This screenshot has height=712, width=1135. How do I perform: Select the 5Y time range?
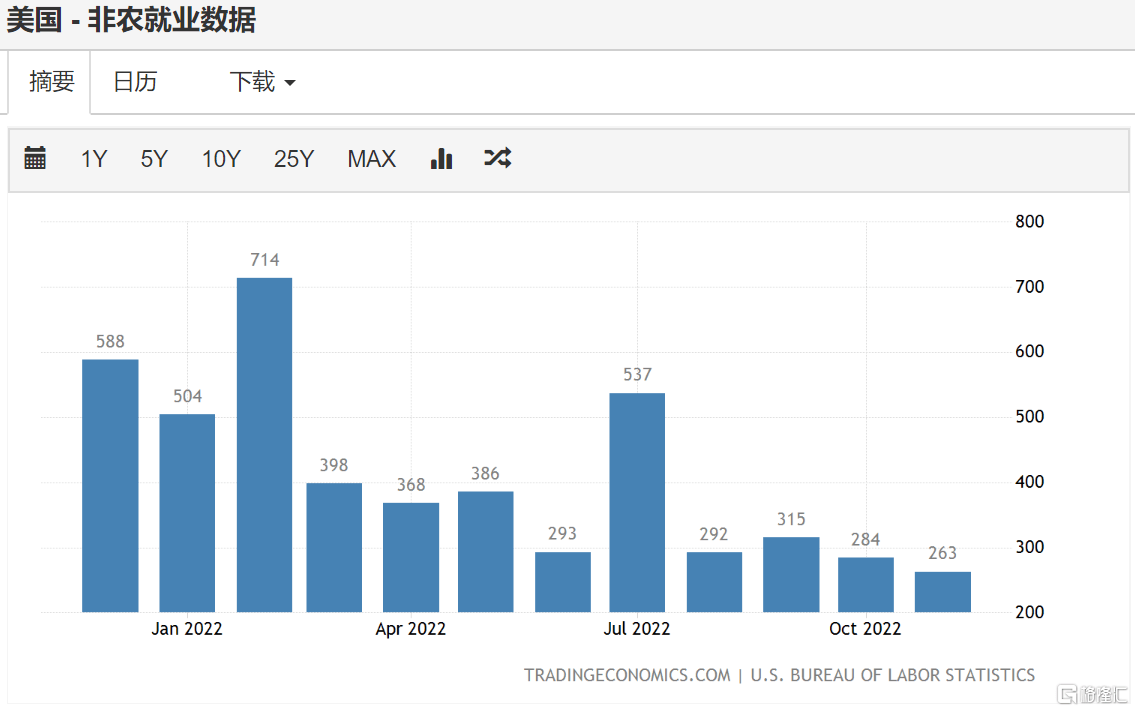tap(152, 158)
